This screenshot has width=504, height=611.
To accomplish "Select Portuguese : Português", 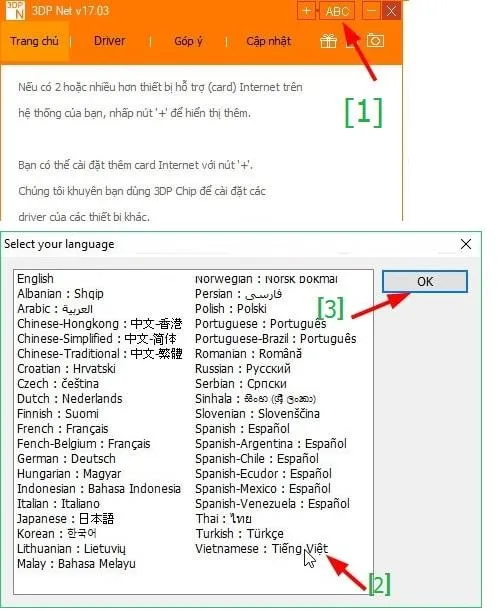I will (261, 323).
